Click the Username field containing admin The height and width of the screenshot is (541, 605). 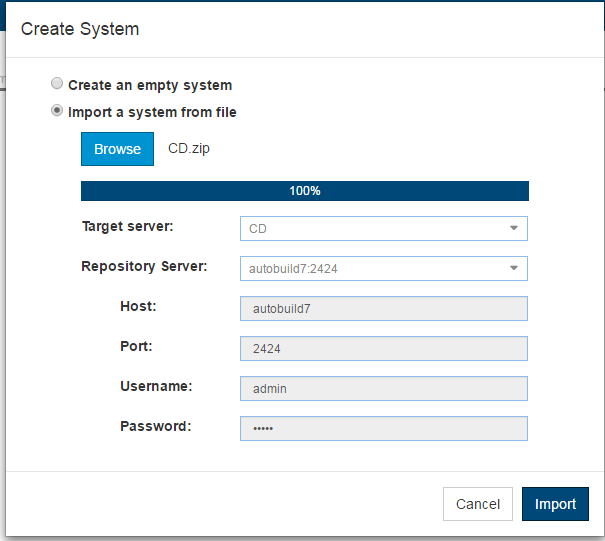pyautogui.click(x=384, y=389)
